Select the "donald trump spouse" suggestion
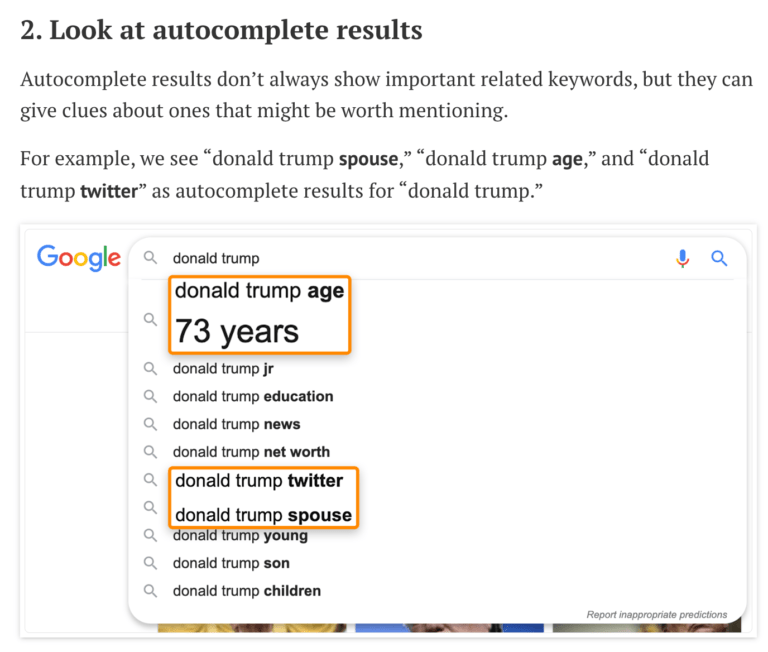The image size is (768, 652). (x=263, y=516)
